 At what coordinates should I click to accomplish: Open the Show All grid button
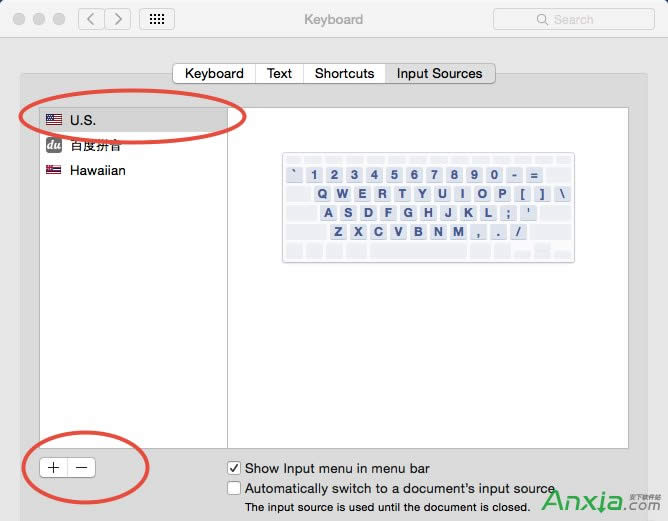(x=157, y=19)
